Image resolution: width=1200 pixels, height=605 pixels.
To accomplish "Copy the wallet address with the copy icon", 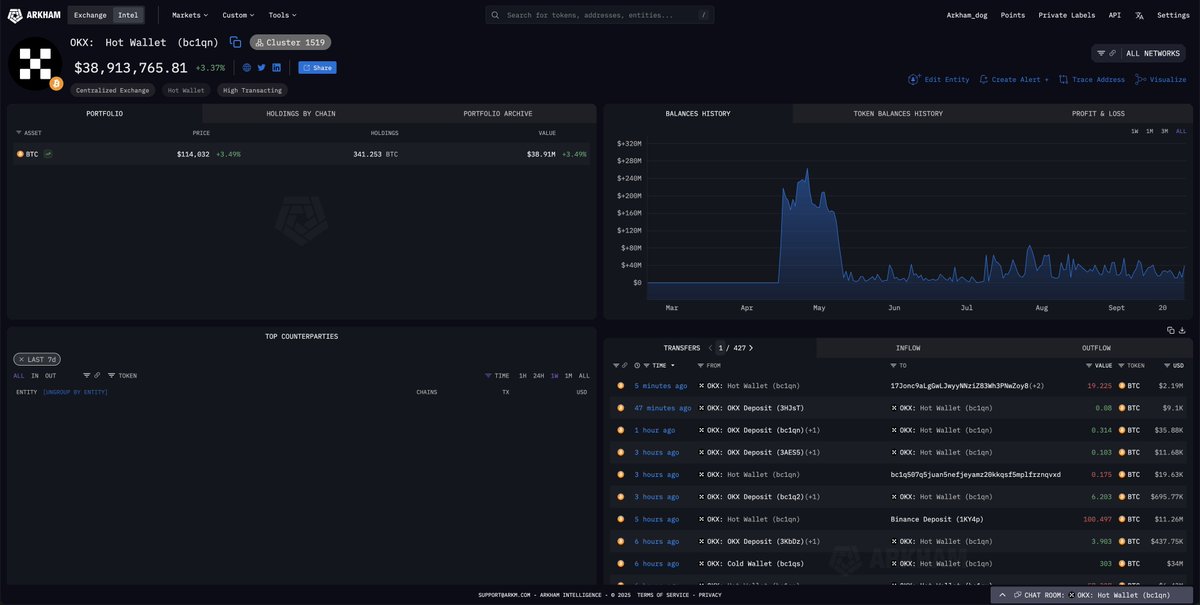I will click(235, 42).
